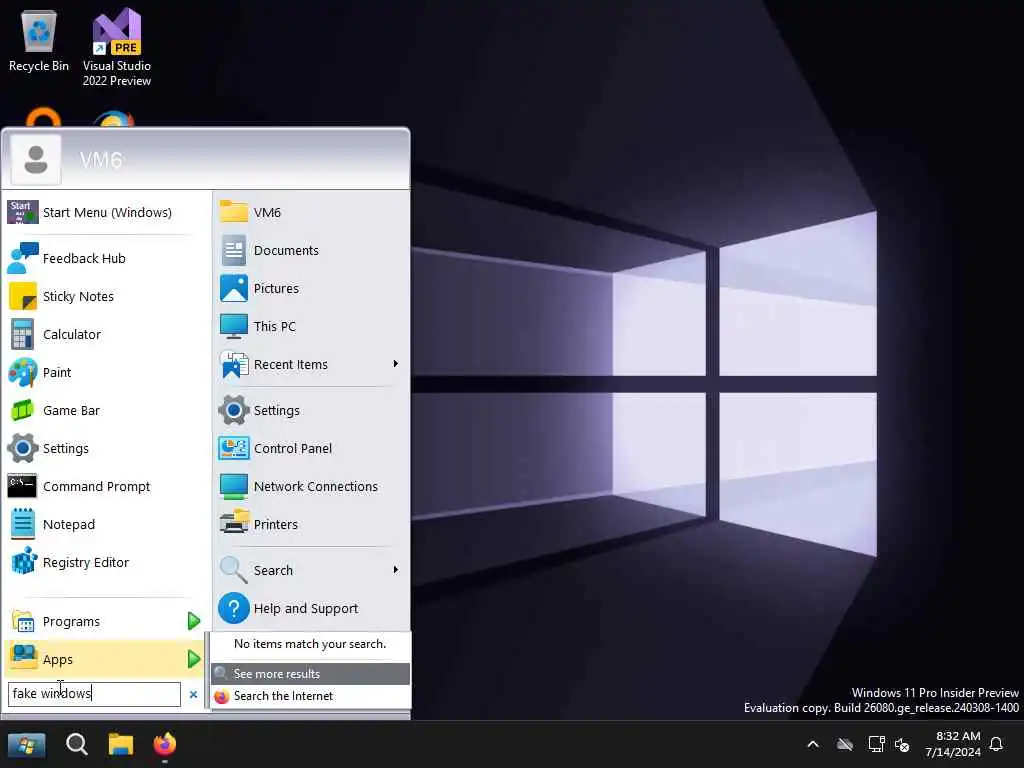Image resolution: width=1024 pixels, height=768 pixels.
Task: Expand the Programs submenu
Action: (x=104, y=621)
